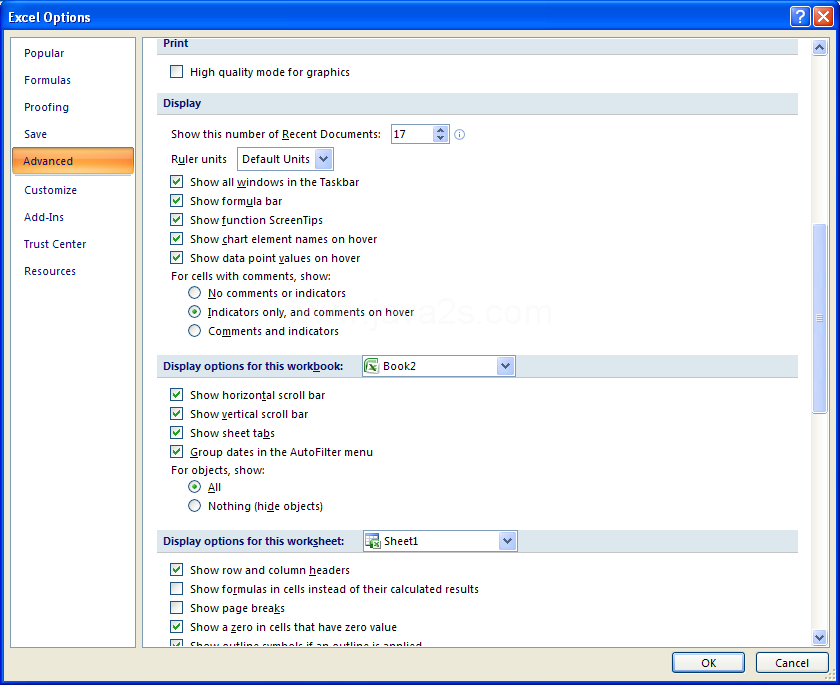This screenshot has height=685, width=840.
Task: Uncheck Show sheet tabs
Action: pos(176,433)
